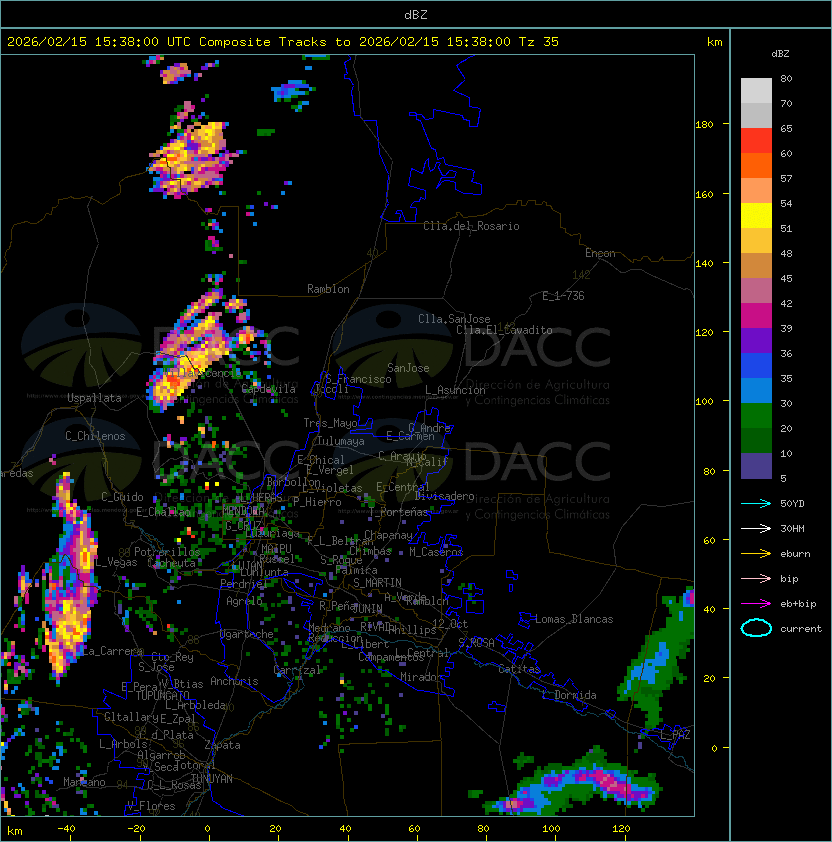Click the 'L_Asuncion' map label

455,390
